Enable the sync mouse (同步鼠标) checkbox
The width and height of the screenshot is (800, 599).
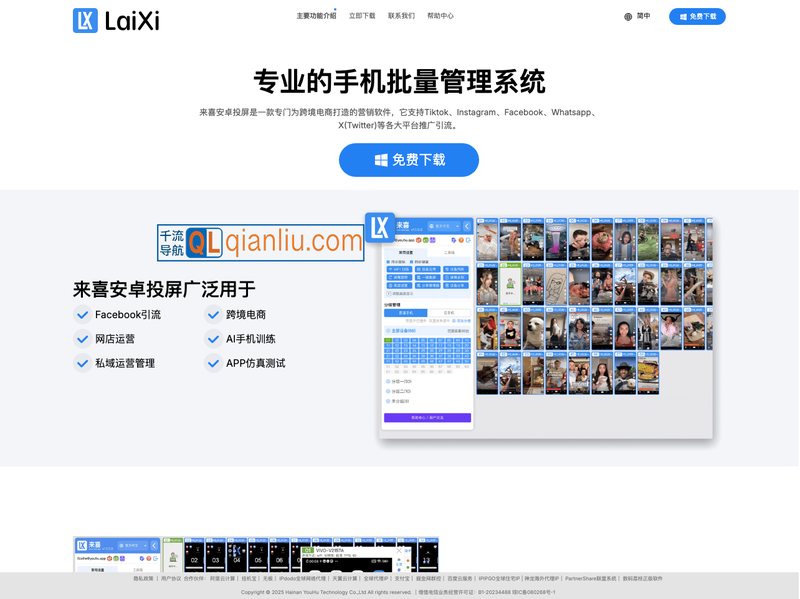tap(388, 262)
